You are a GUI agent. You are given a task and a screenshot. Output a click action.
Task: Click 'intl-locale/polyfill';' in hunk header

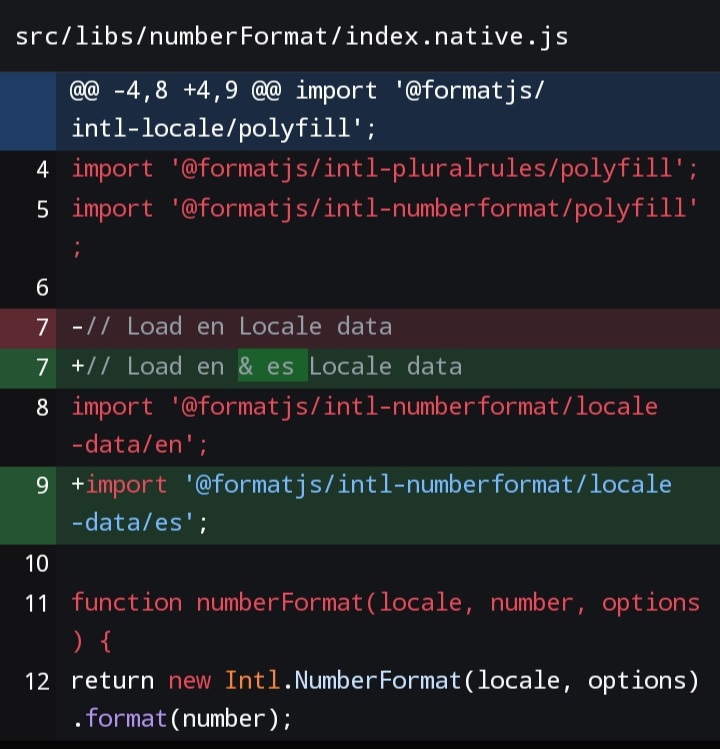[x=224, y=129]
